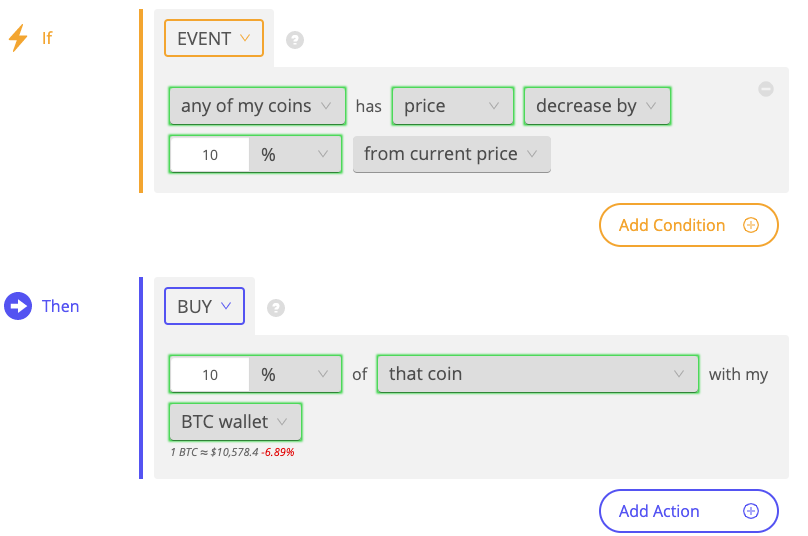Click the orange lightning bolt If icon
Image resolution: width=808 pixels, height=536 pixels.
(18, 38)
